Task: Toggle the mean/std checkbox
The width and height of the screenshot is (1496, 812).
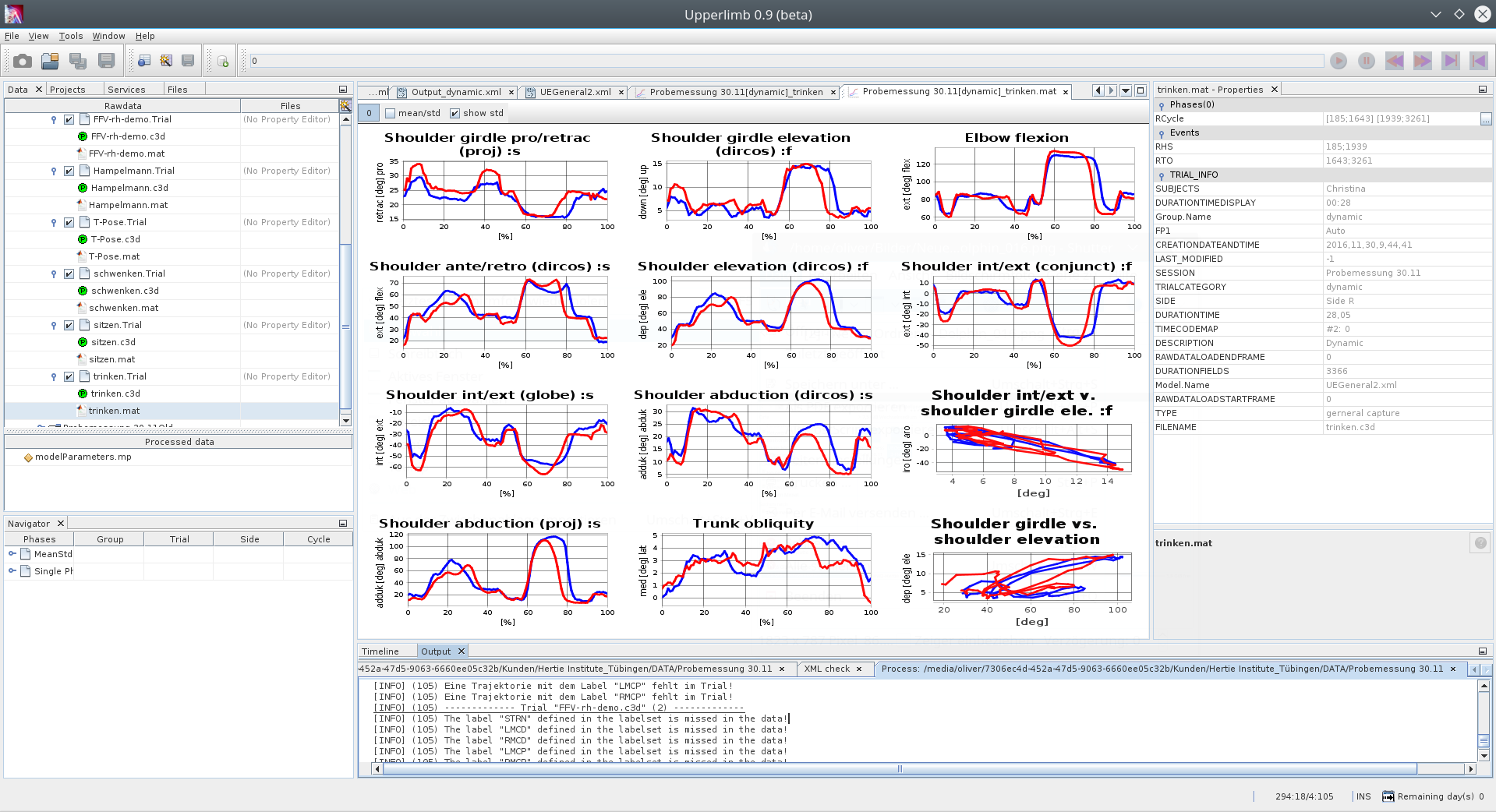Action: click(391, 114)
